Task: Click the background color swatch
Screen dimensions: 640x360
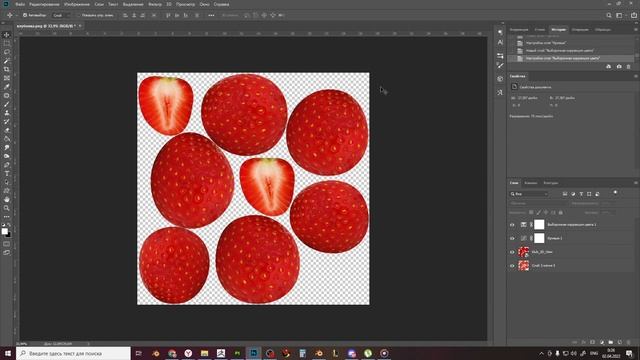Action: point(9,235)
